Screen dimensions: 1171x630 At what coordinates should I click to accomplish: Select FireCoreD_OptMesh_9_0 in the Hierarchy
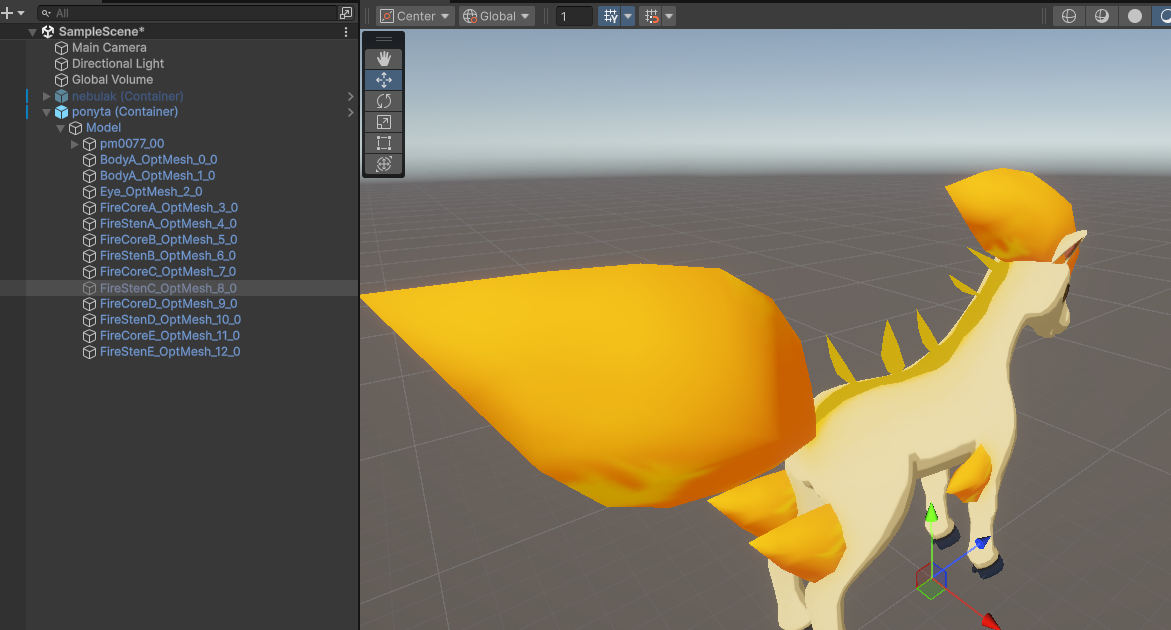point(169,304)
